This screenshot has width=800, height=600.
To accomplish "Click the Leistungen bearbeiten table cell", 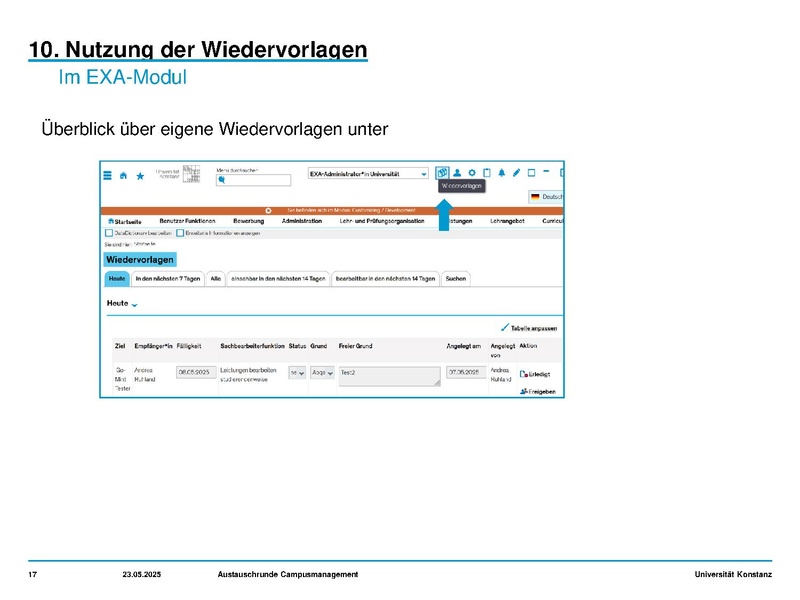I will (249, 374).
